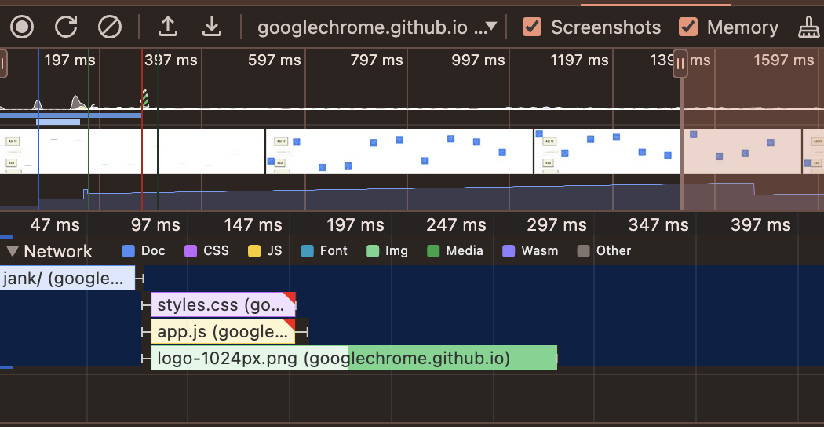824x427 pixels.
Task: Click the 197 ms tick on ruler
Action: click(354, 225)
